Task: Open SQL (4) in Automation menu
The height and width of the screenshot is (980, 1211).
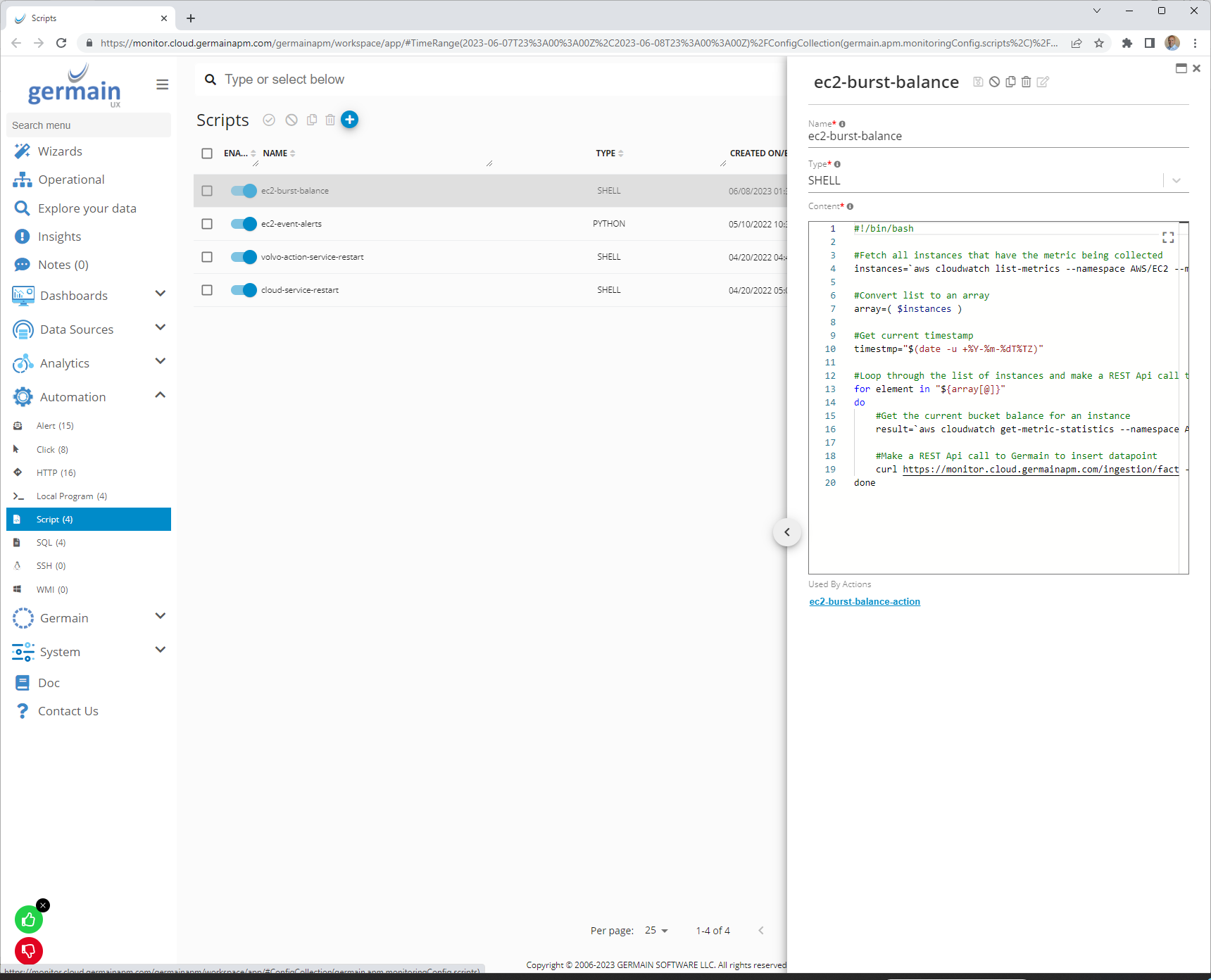Action: [51, 543]
